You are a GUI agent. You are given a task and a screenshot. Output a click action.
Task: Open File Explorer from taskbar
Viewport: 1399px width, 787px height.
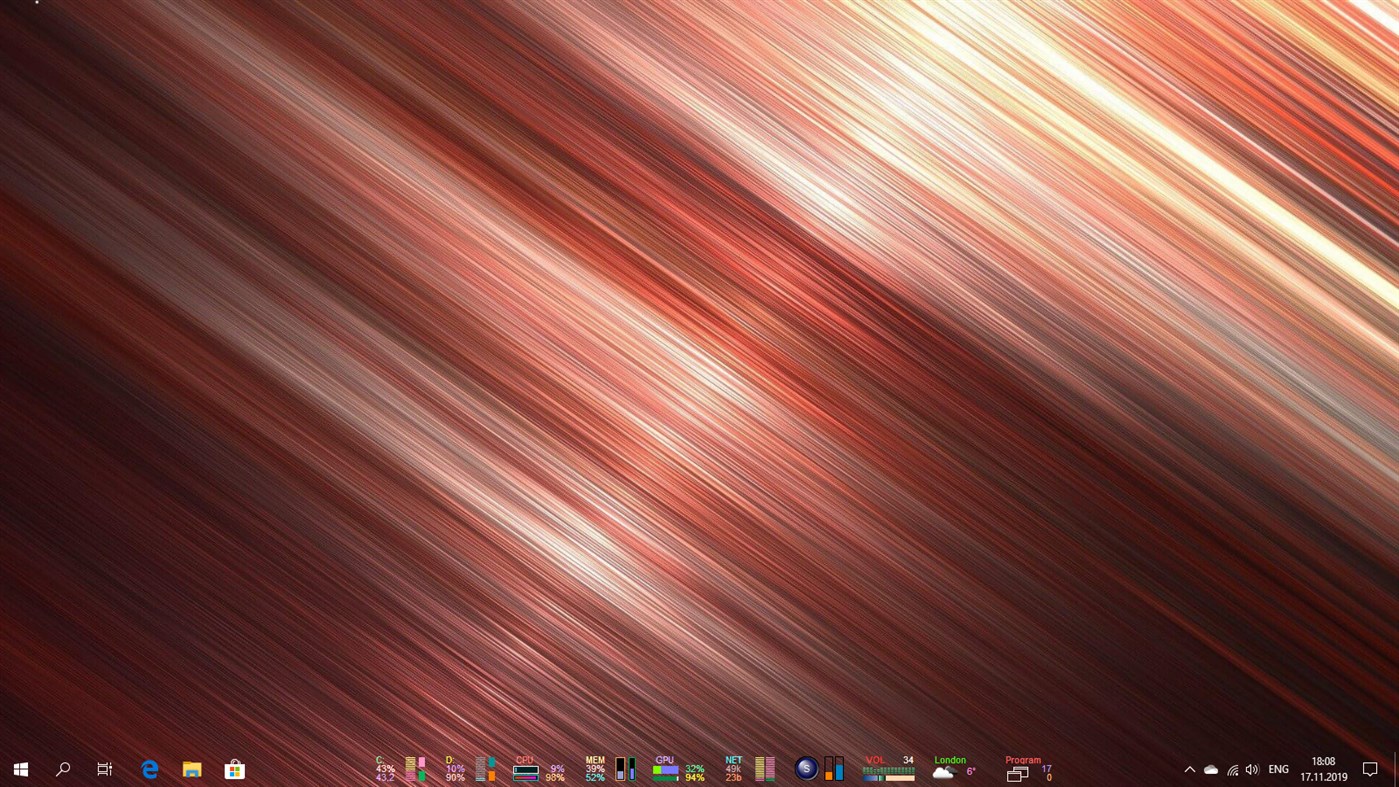[192, 769]
